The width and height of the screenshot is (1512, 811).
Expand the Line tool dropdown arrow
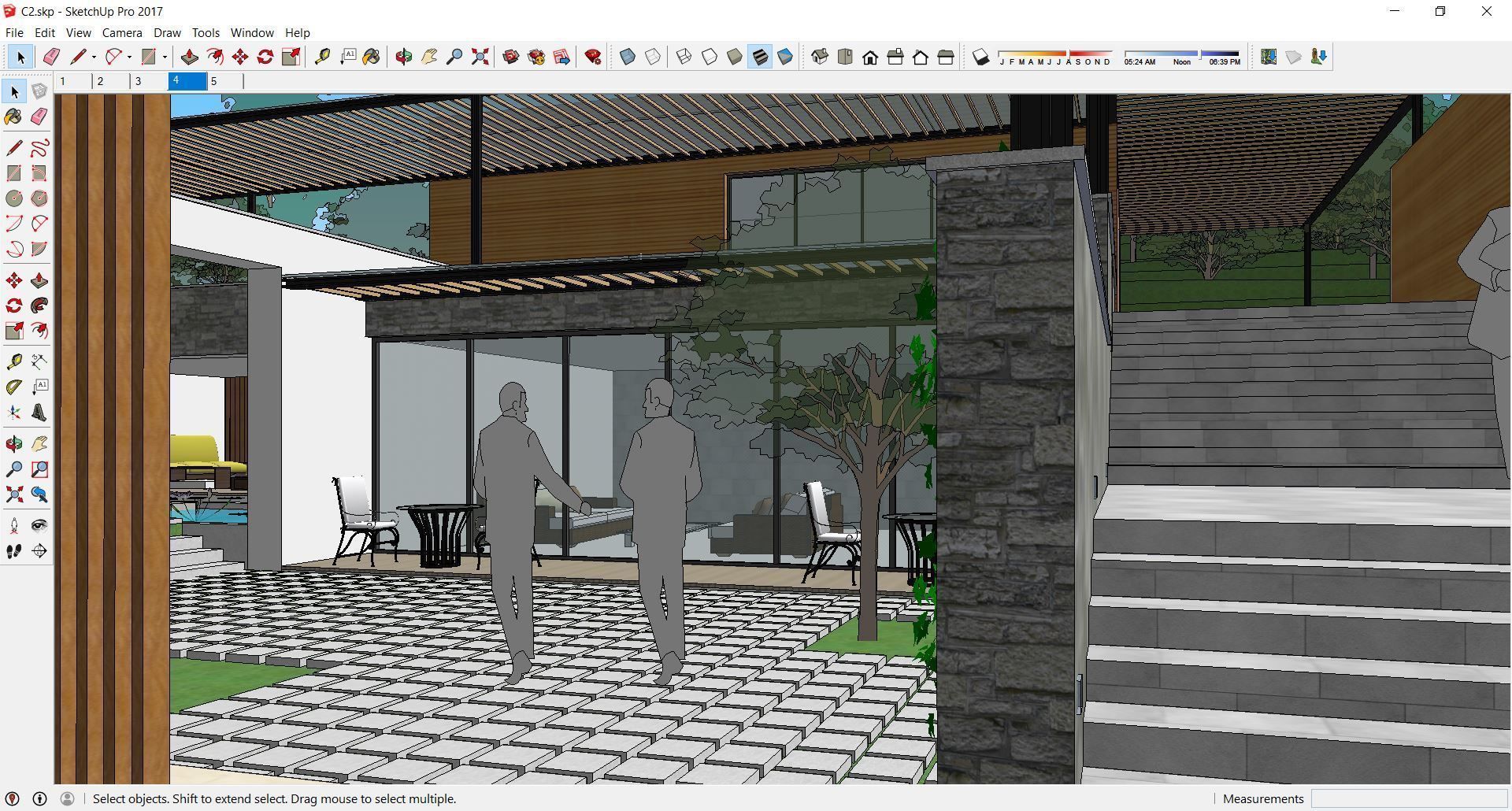click(x=94, y=57)
